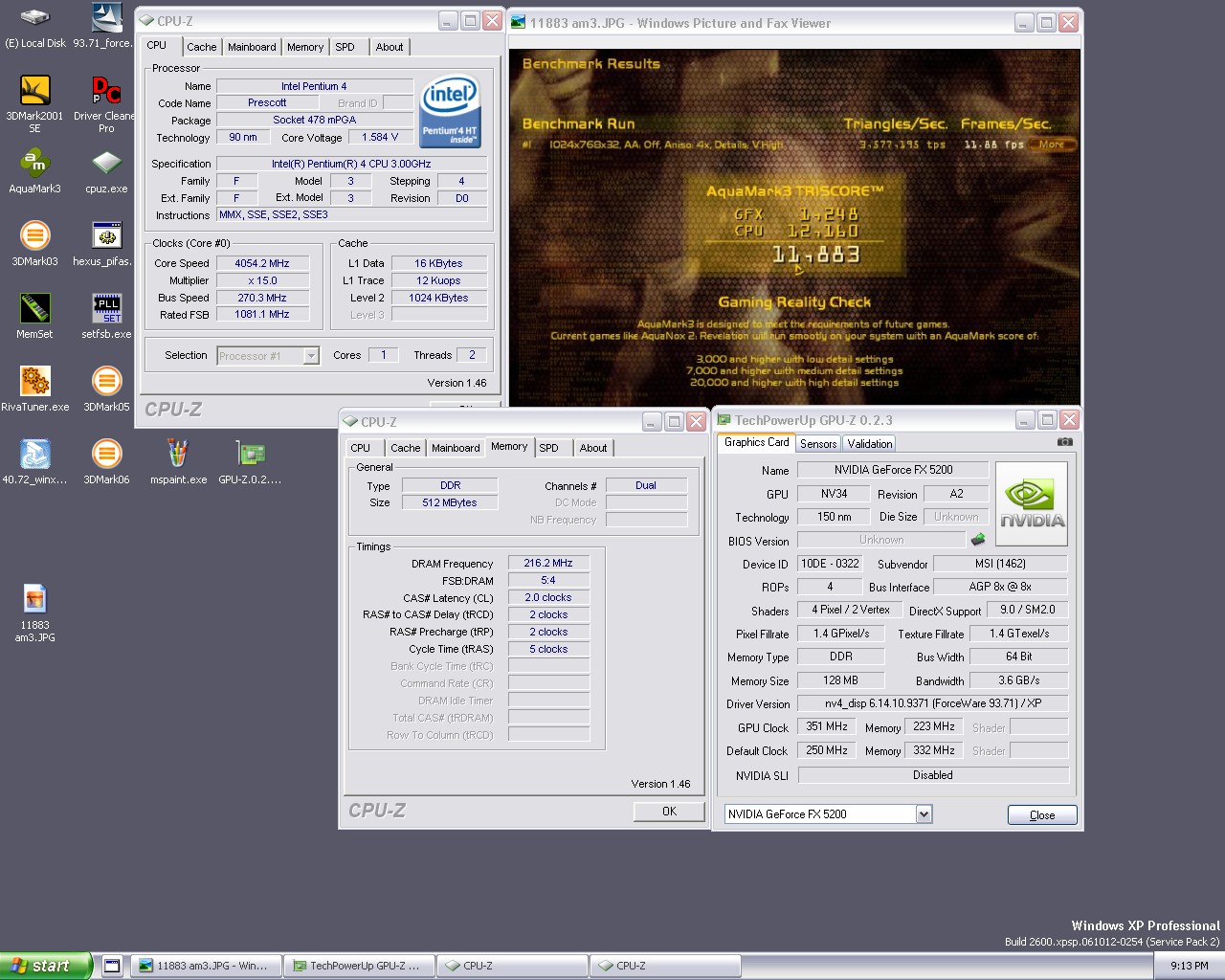
Task: Click the BIOS save chip icon in GPU-Z
Action: pos(978,540)
